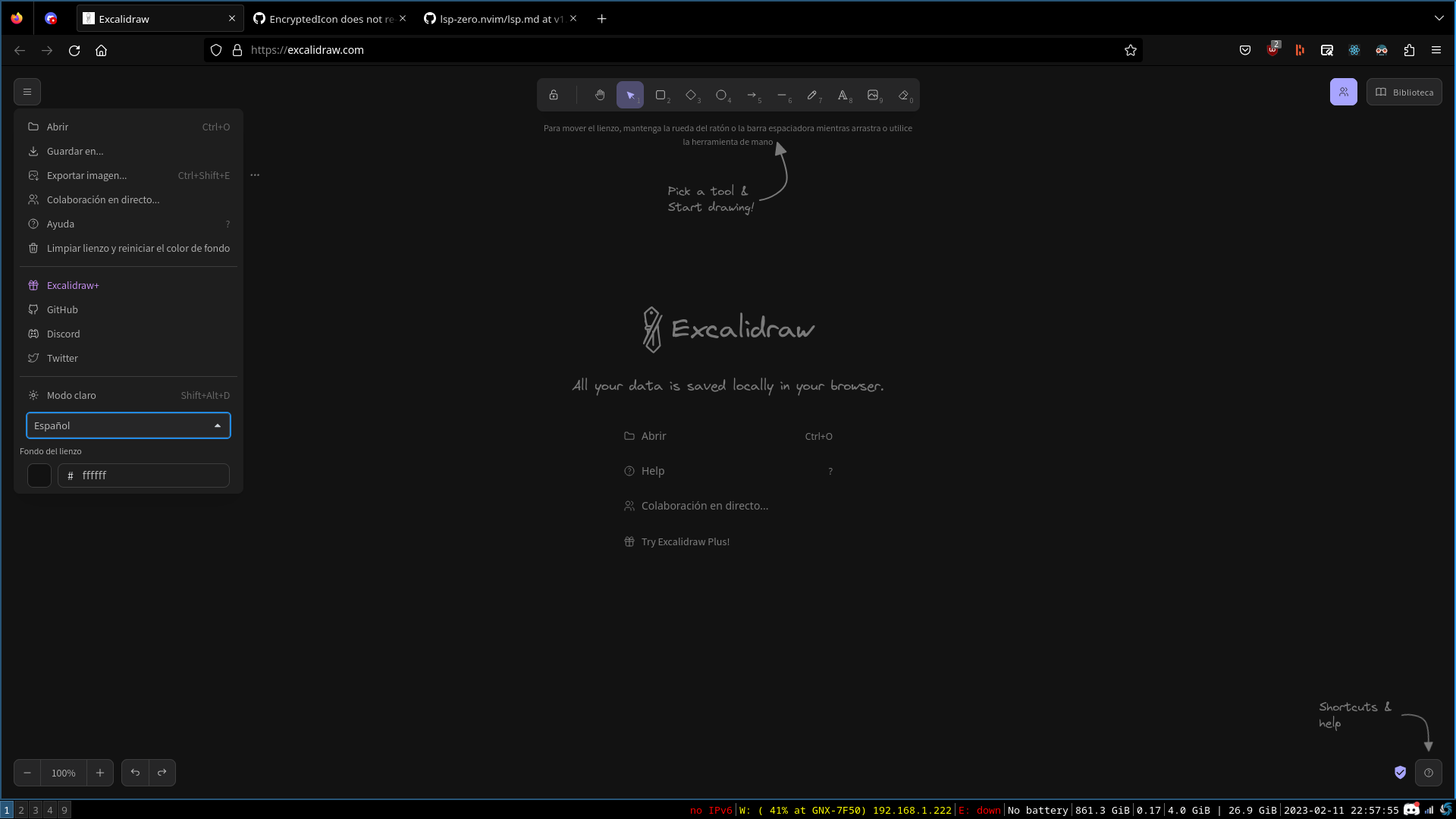Expand the canvas context menu dots
This screenshot has width=1456, height=819.
coord(254,174)
